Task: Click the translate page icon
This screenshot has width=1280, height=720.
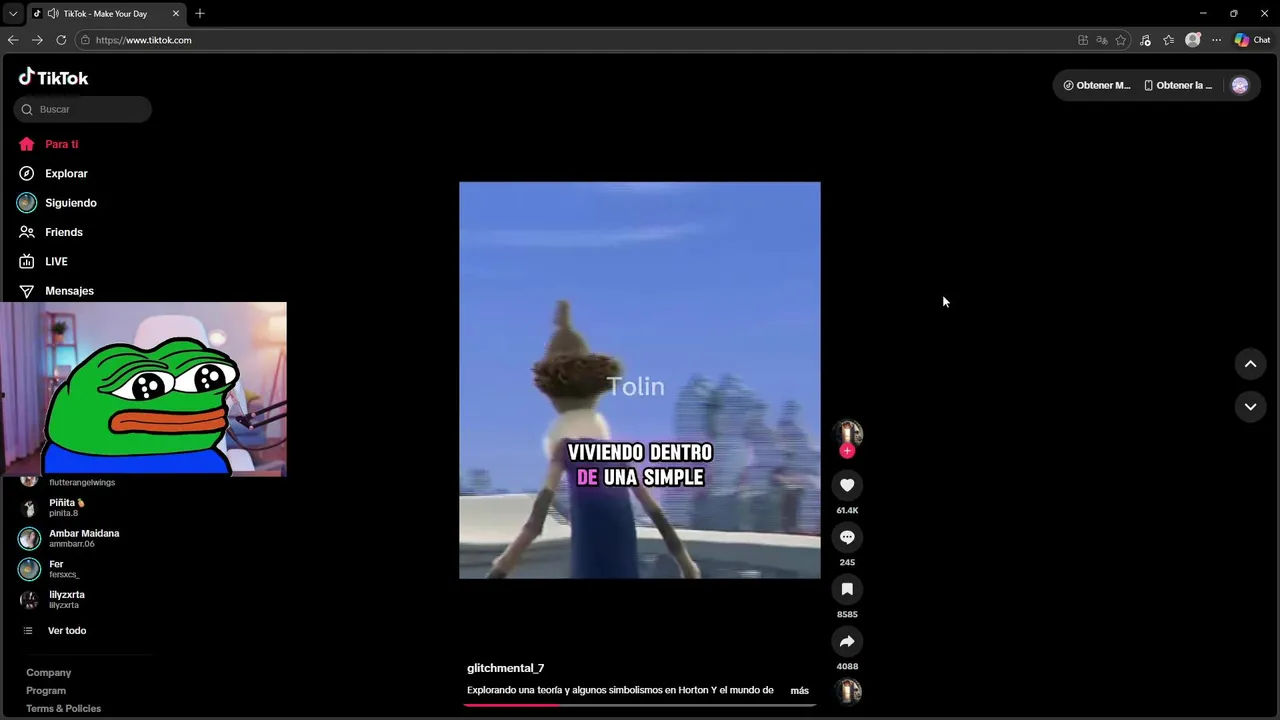Action: click(x=1102, y=40)
